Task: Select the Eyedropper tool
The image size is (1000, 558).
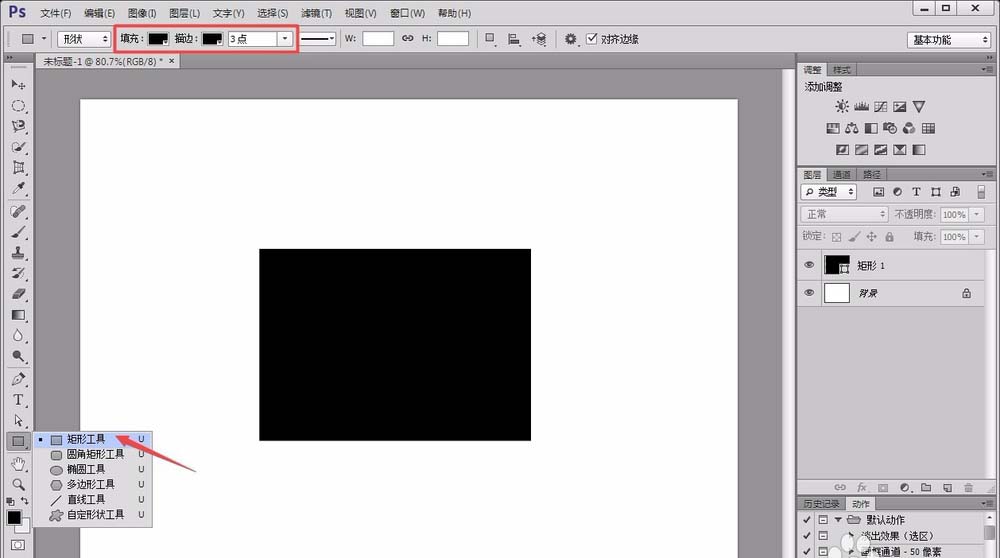Action: tap(18, 188)
